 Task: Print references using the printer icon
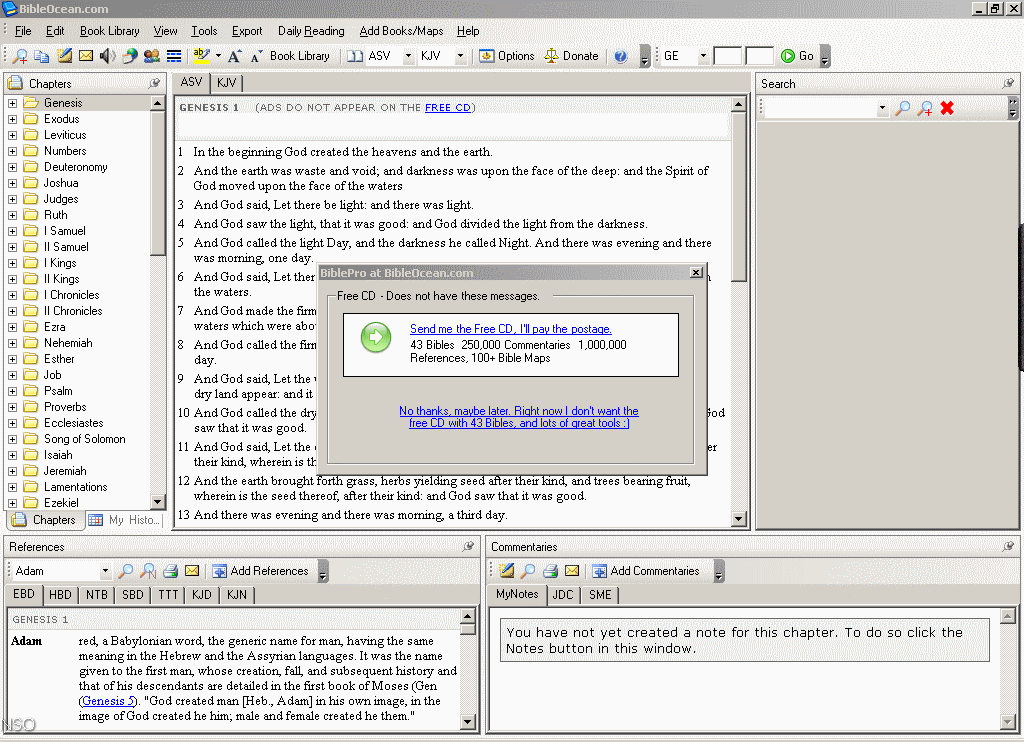170,571
